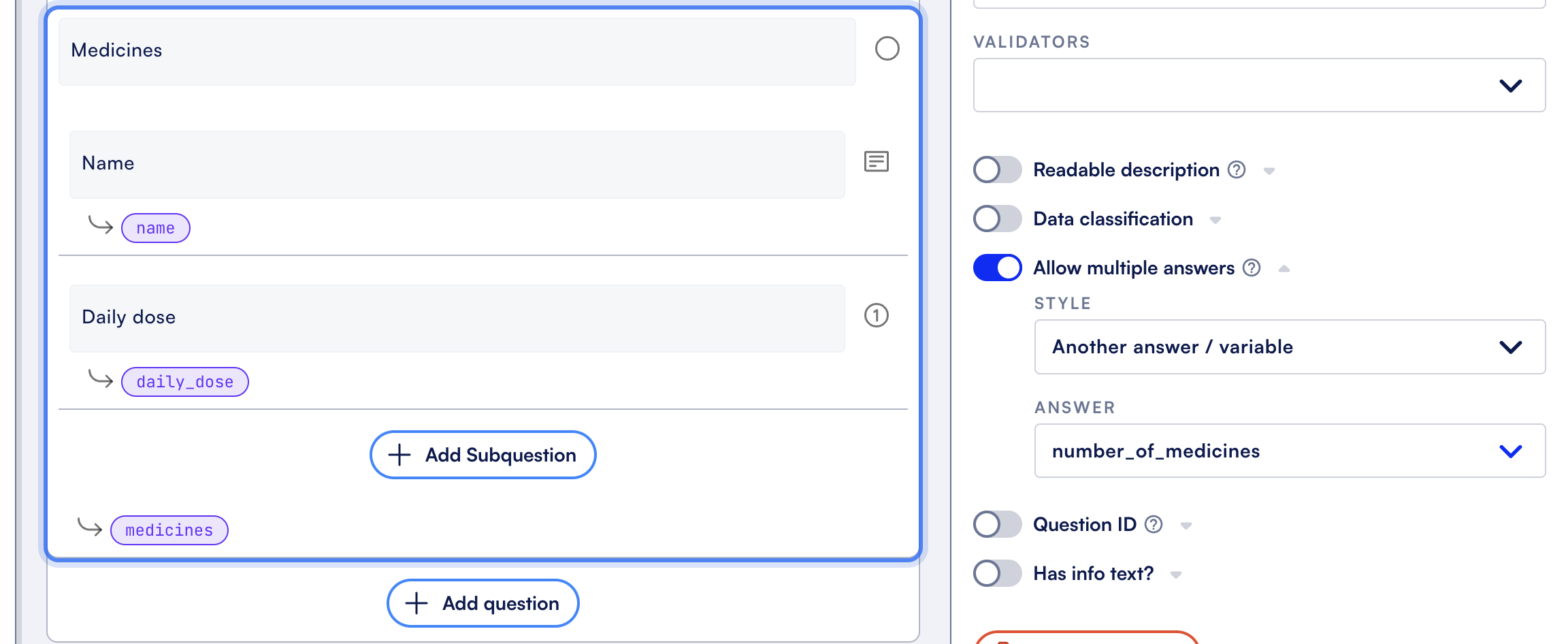Click the number type icon beside Daily dose
This screenshot has height=644, width=1568.
click(877, 315)
